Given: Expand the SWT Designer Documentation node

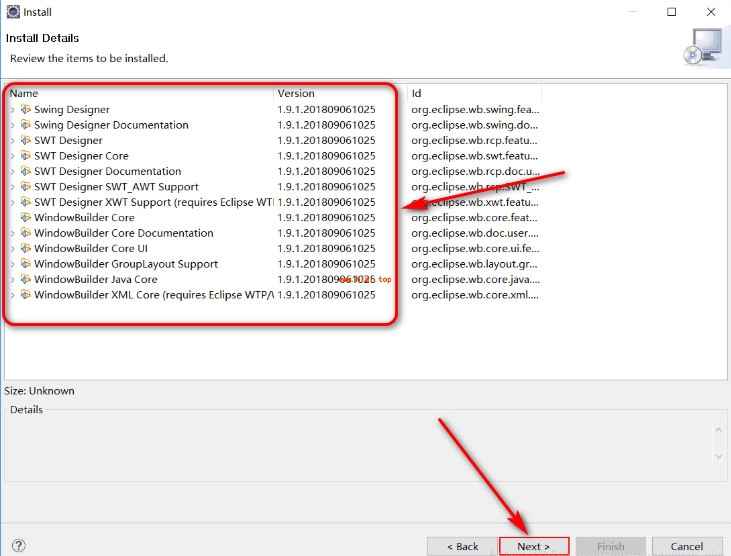Looking at the screenshot, I should (13, 172).
